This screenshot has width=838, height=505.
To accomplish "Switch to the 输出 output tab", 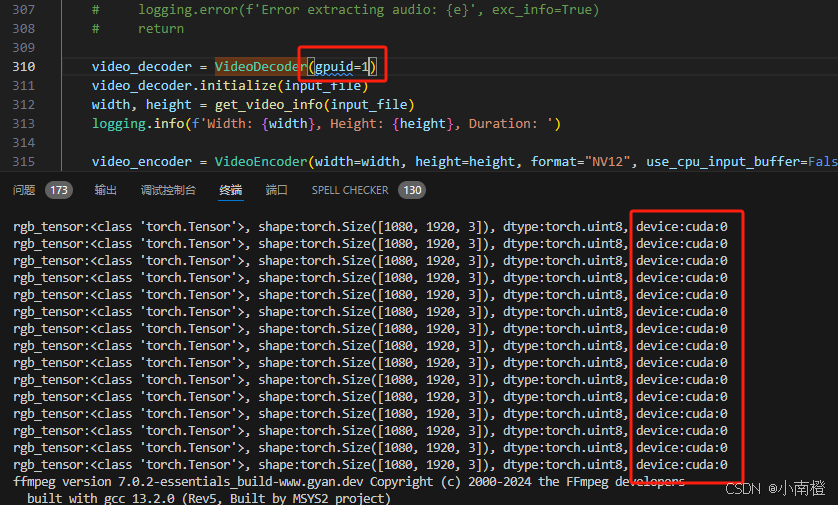I will [105, 190].
